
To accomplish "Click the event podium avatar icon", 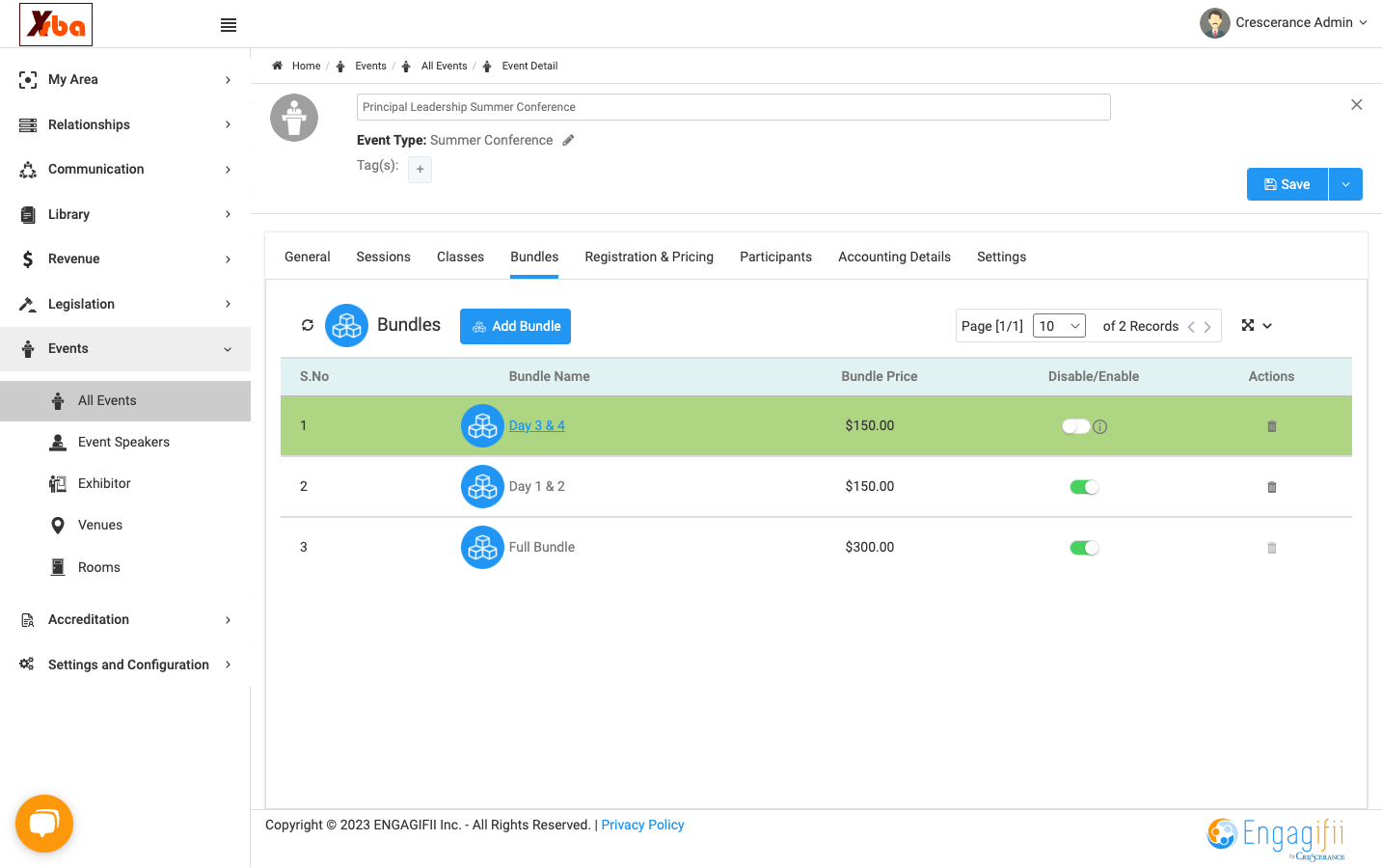I will [294, 118].
